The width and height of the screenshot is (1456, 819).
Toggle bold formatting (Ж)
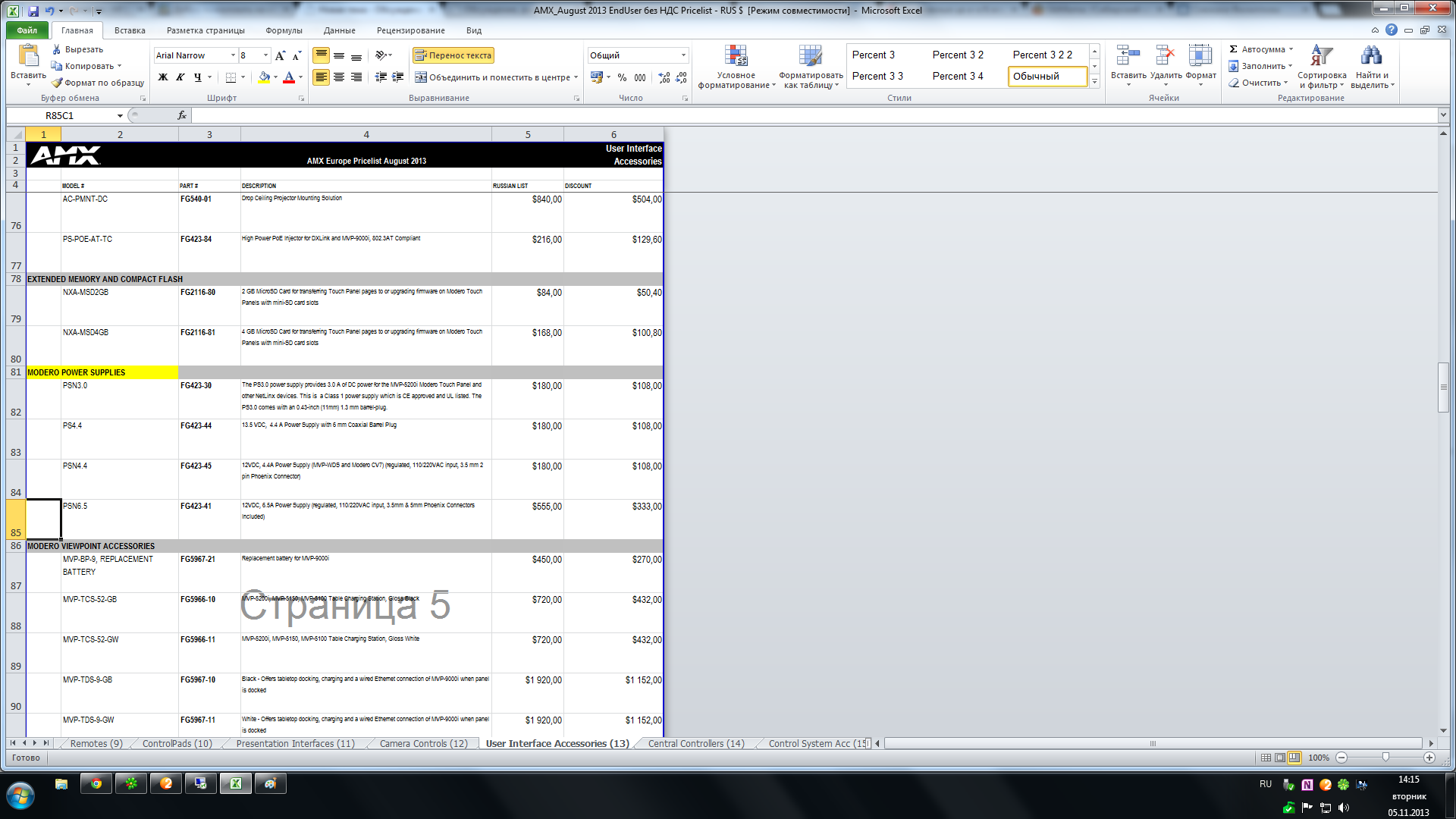coord(163,77)
